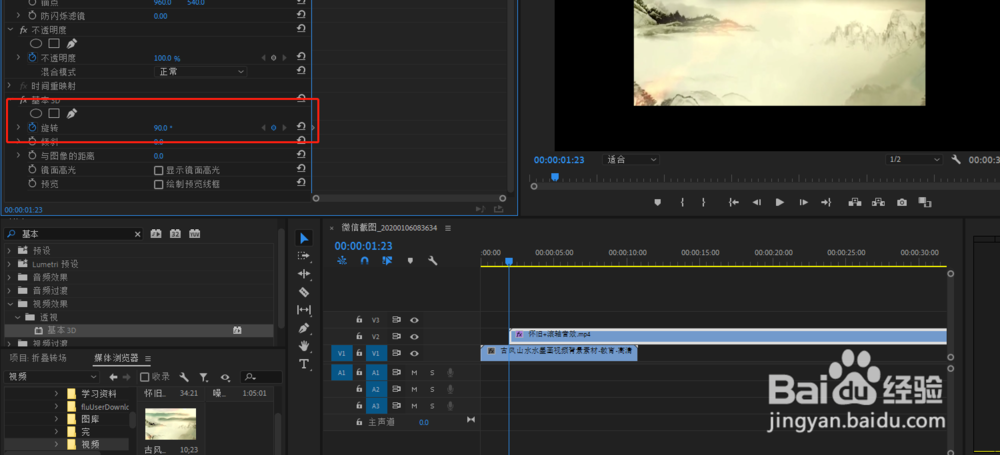Toggle linked selection in the timeline
Screen dimensions: 1000x455
[386, 260]
